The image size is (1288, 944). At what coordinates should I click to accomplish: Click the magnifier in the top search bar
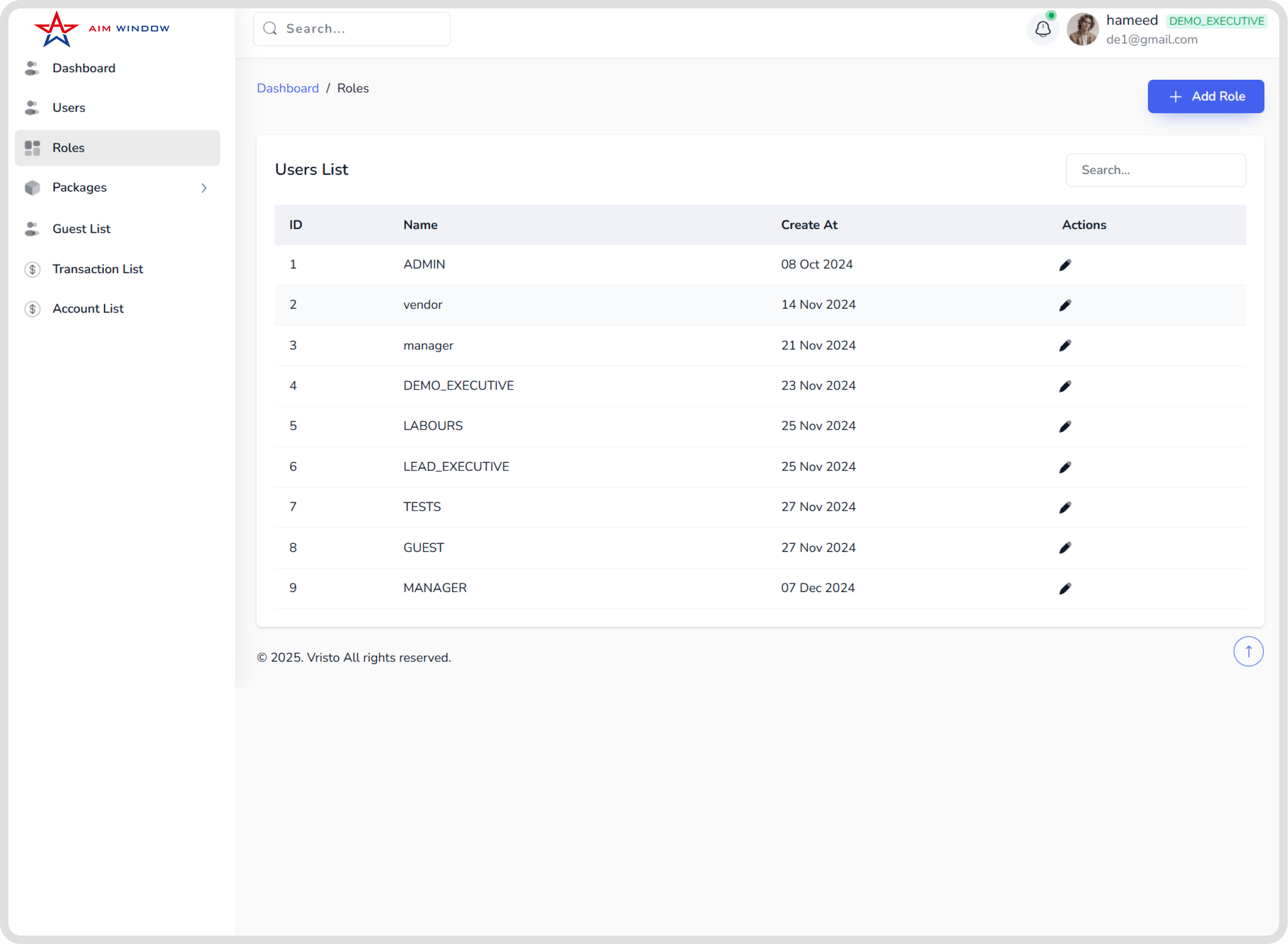point(270,28)
